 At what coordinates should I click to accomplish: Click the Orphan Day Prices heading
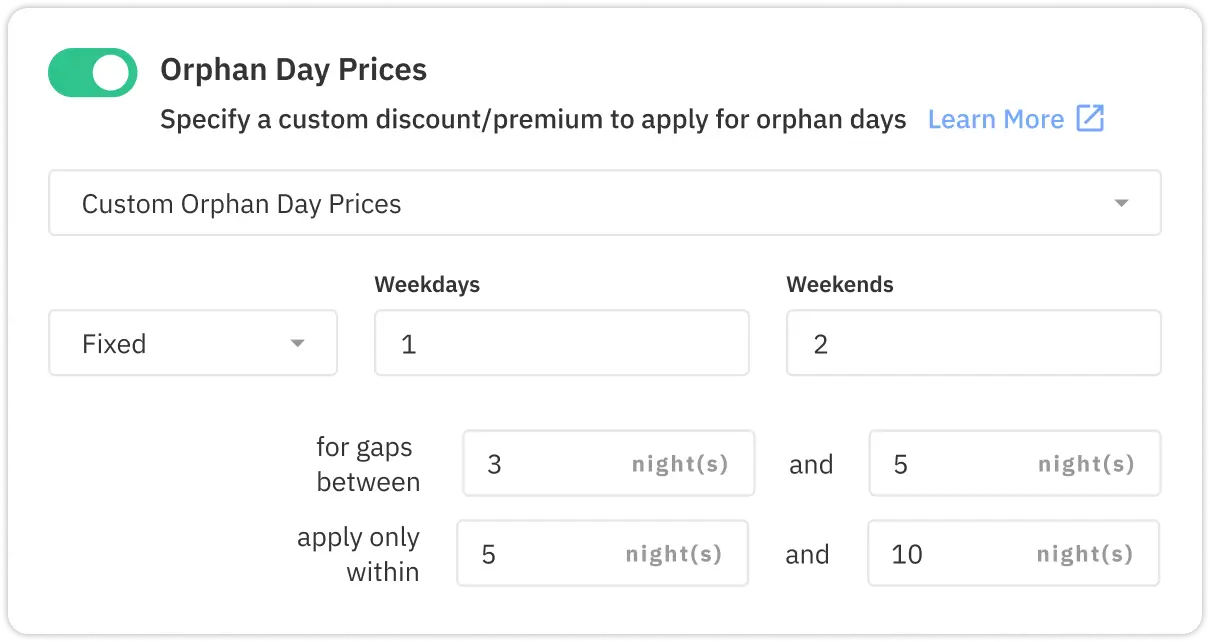pos(293,70)
